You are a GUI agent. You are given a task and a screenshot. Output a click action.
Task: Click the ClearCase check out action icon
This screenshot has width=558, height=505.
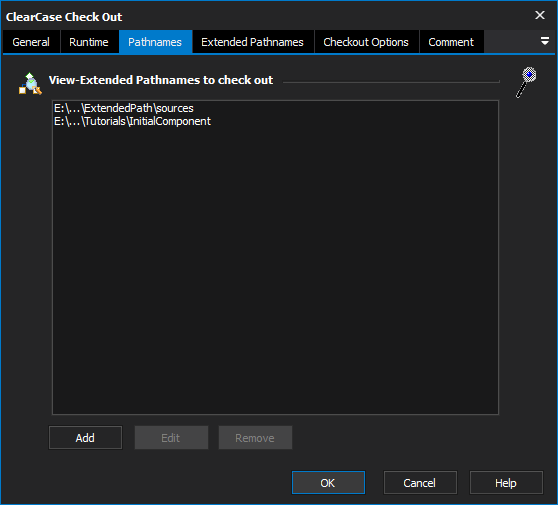pyautogui.click(x=30, y=84)
